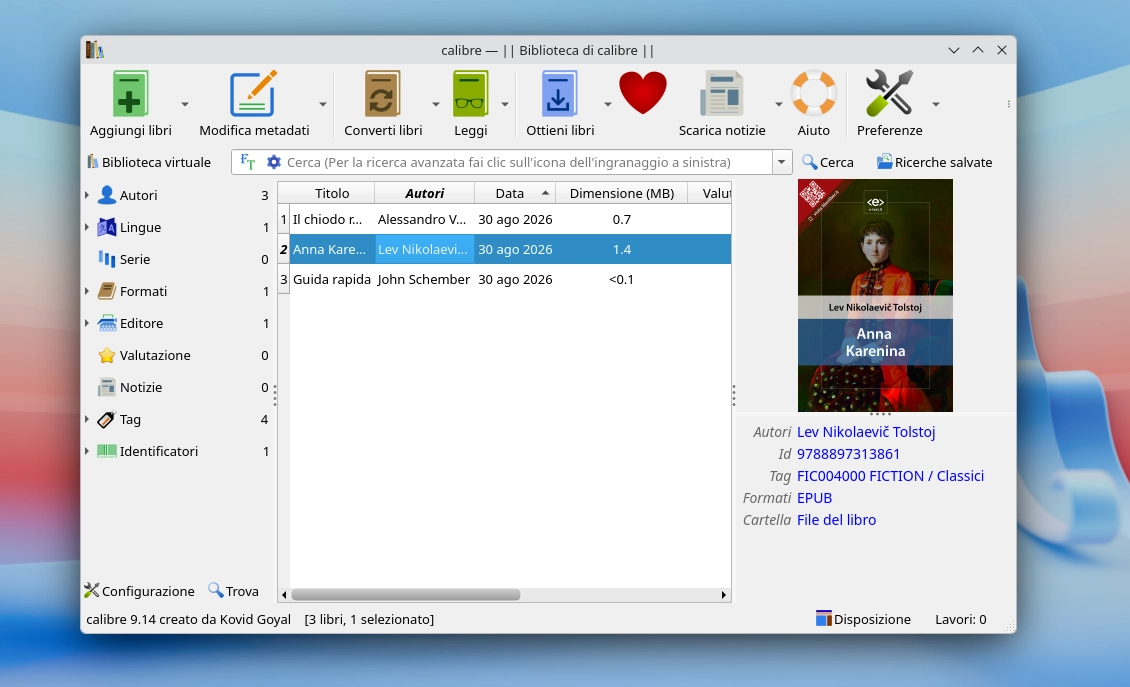This screenshot has width=1130, height=687.
Task: Click the Tag label icon
Action: (x=107, y=419)
